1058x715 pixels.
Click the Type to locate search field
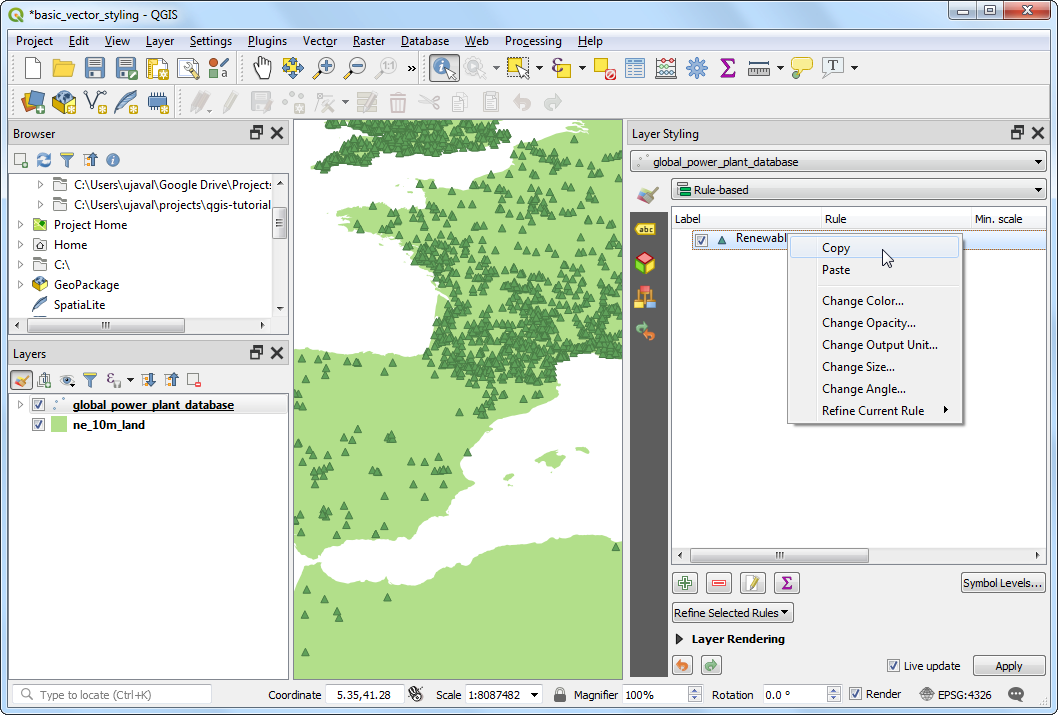pyautogui.click(x=112, y=695)
